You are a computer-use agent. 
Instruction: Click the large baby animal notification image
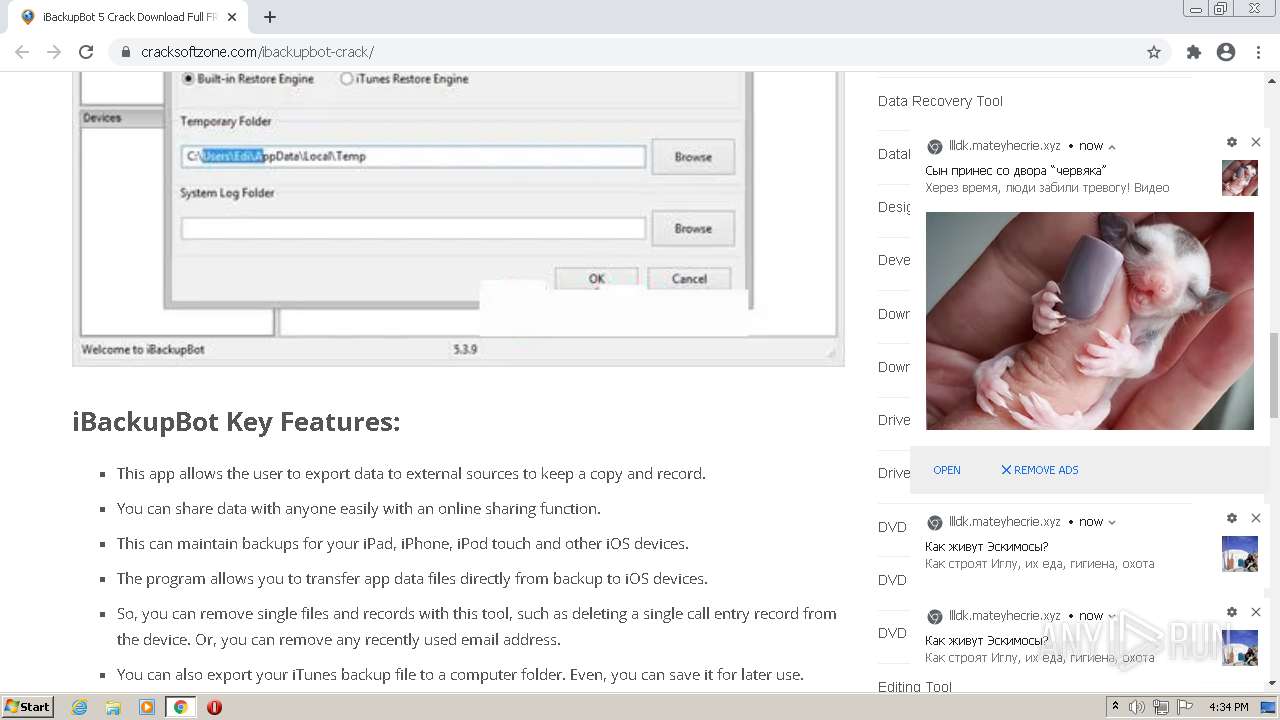[x=1090, y=321]
